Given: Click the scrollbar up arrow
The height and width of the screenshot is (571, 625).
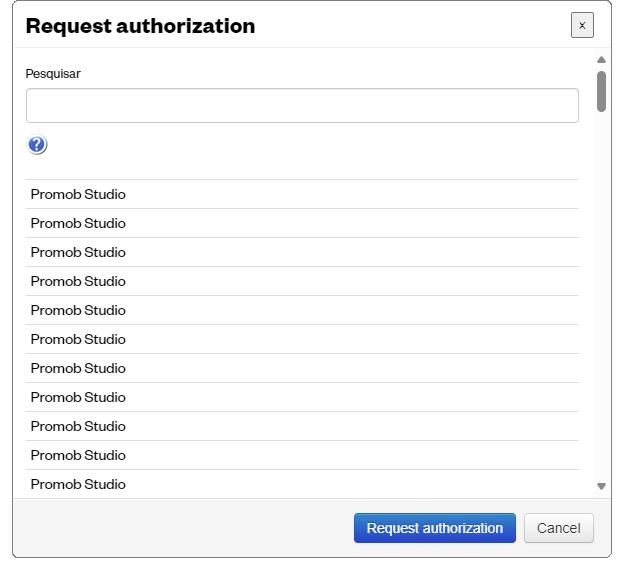Looking at the screenshot, I should [601, 60].
